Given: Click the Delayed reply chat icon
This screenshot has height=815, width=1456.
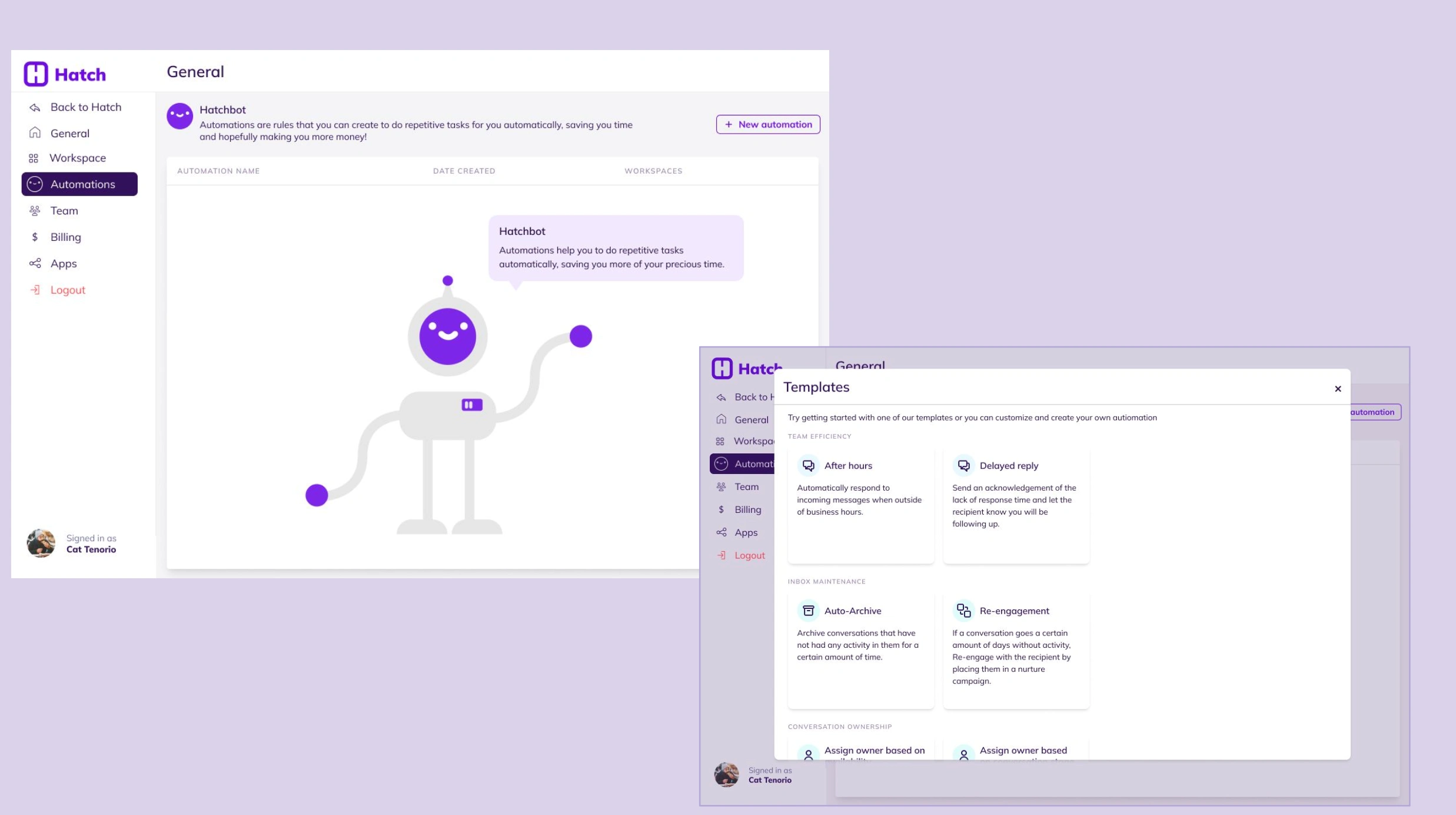Looking at the screenshot, I should 963,465.
